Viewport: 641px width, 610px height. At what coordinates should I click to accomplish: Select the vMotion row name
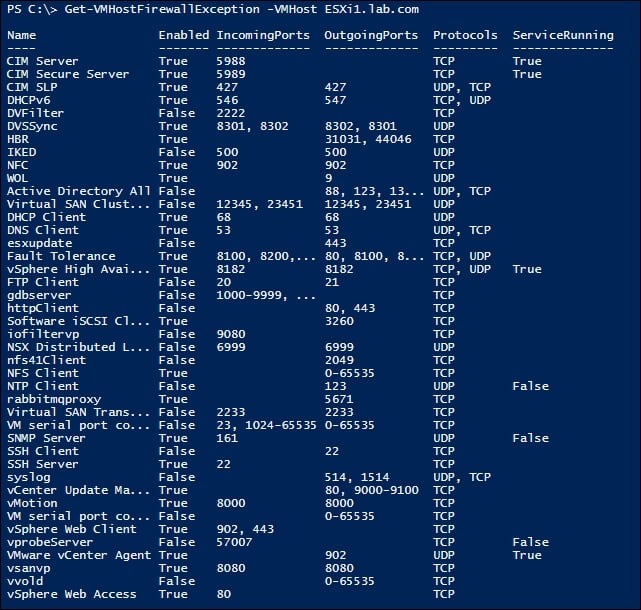pyautogui.click(x=32, y=503)
